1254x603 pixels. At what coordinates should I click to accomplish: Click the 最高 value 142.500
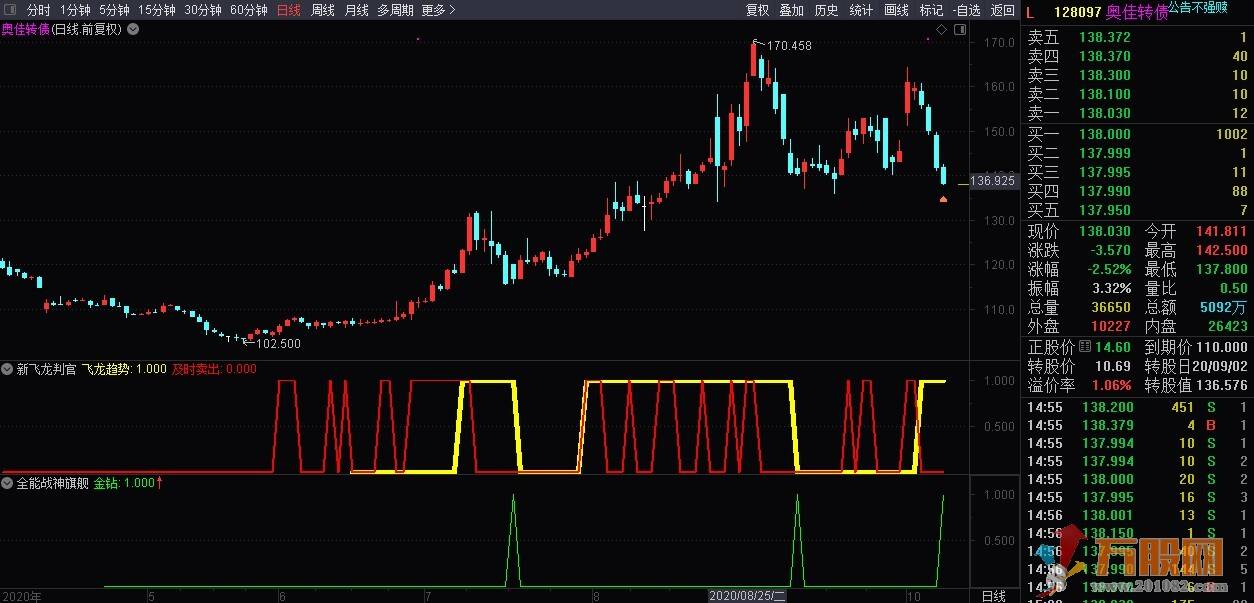coord(1221,250)
